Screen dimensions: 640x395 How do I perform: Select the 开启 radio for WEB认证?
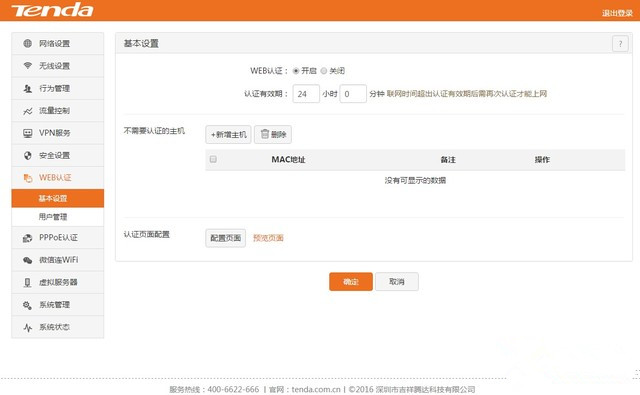(x=296, y=71)
